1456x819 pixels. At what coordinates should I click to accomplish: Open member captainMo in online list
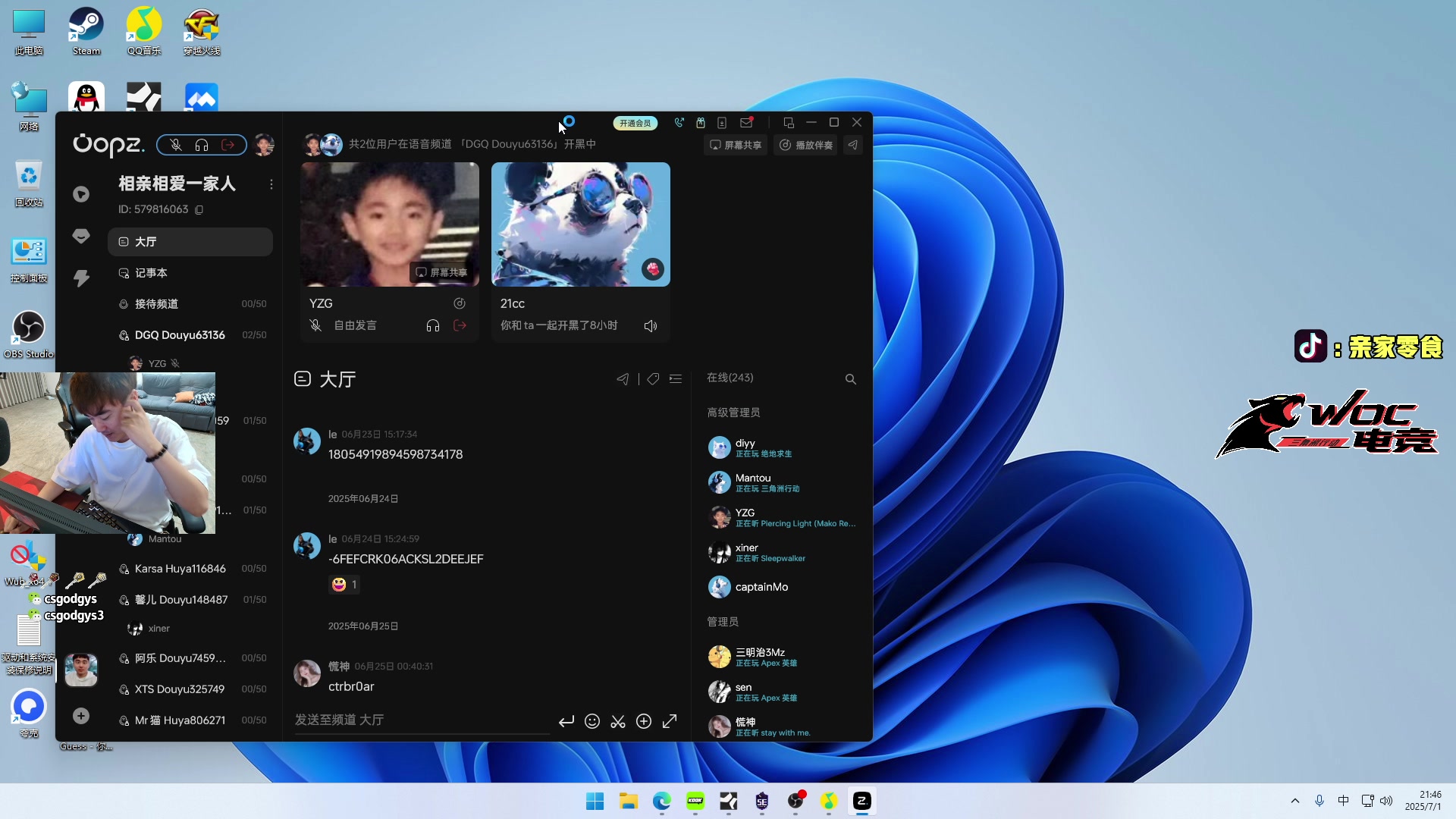[x=781, y=587]
